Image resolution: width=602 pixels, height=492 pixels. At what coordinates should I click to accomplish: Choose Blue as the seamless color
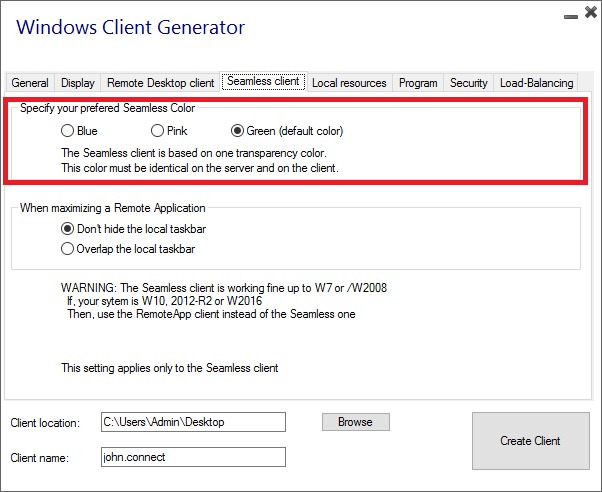68,131
